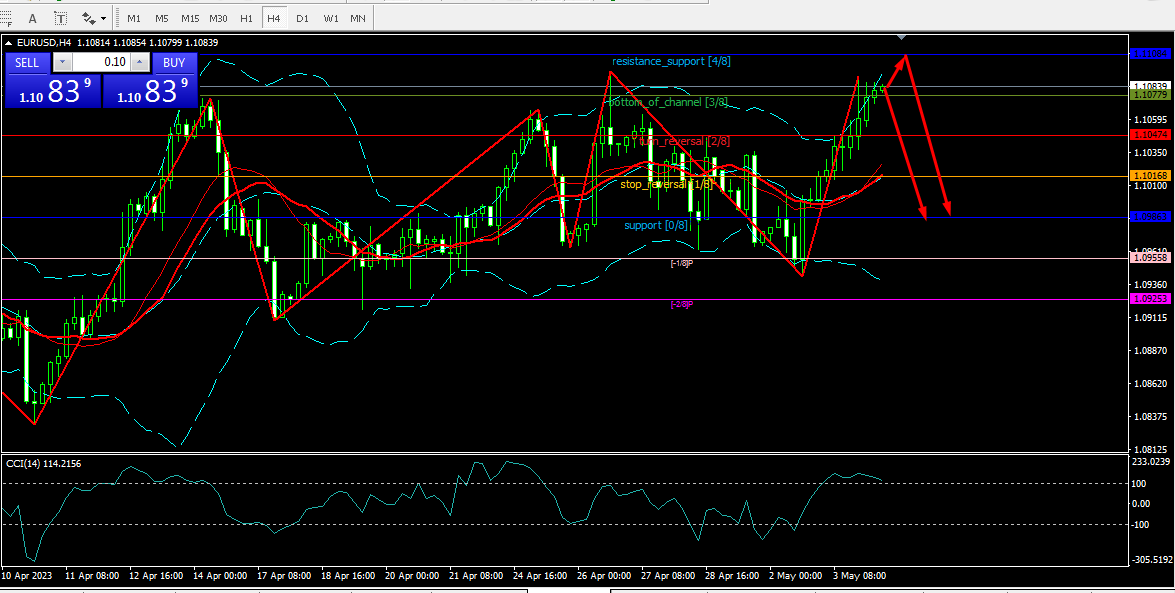Select the Text Label tool

pos(61,17)
